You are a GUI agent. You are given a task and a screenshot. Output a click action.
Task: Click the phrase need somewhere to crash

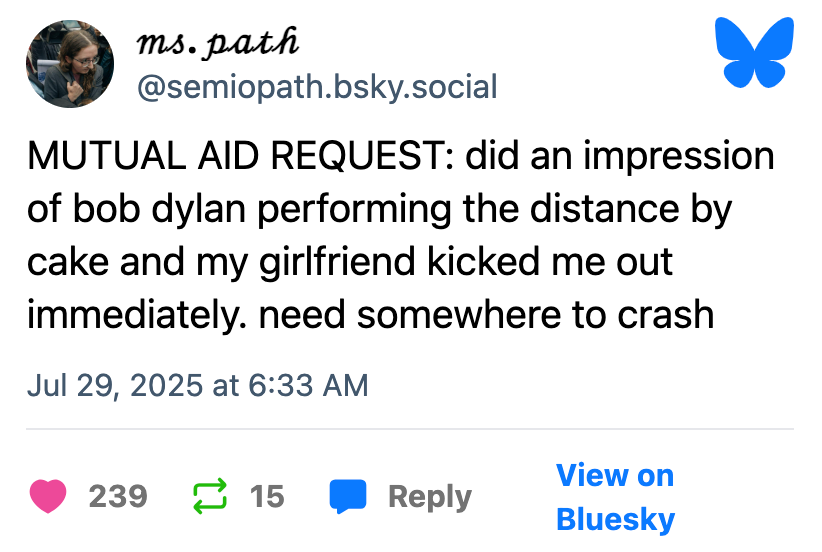(535, 315)
